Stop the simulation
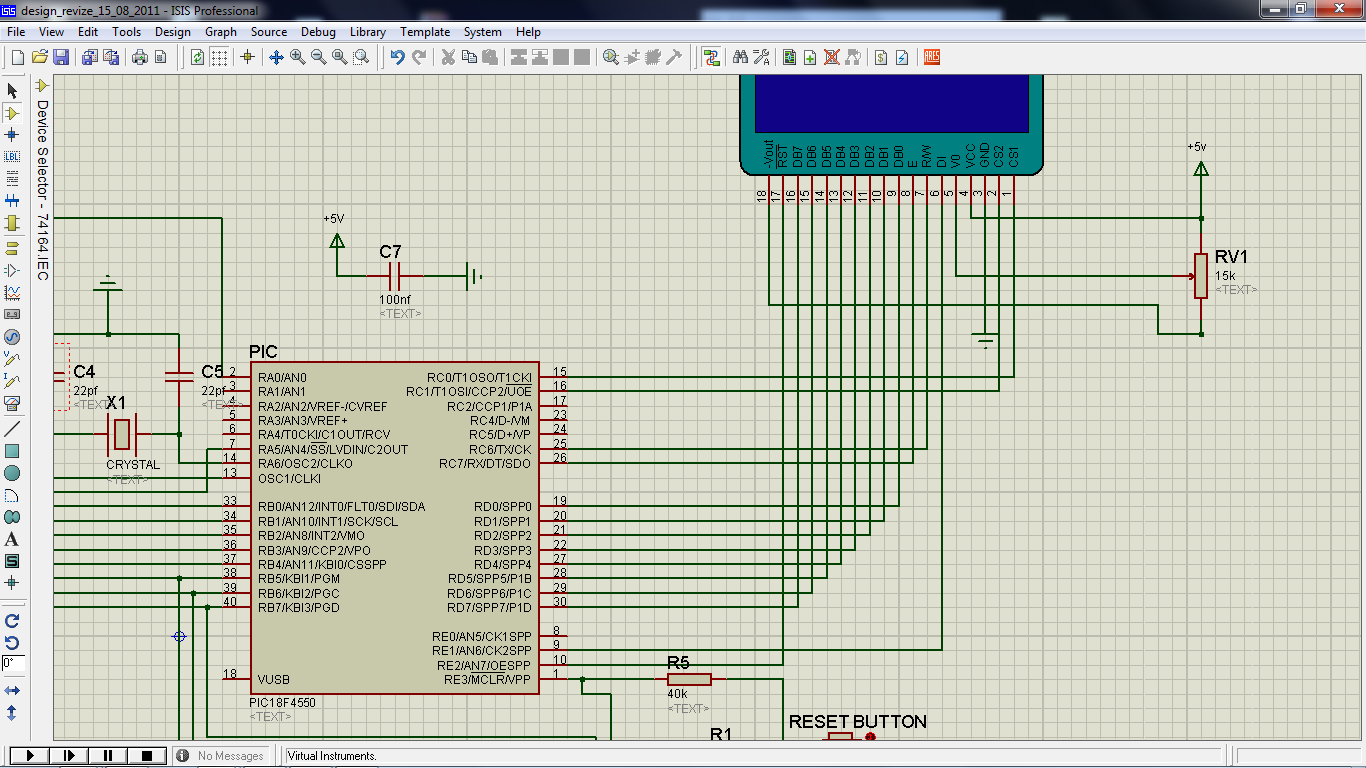This screenshot has width=1366, height=768. 147,756
